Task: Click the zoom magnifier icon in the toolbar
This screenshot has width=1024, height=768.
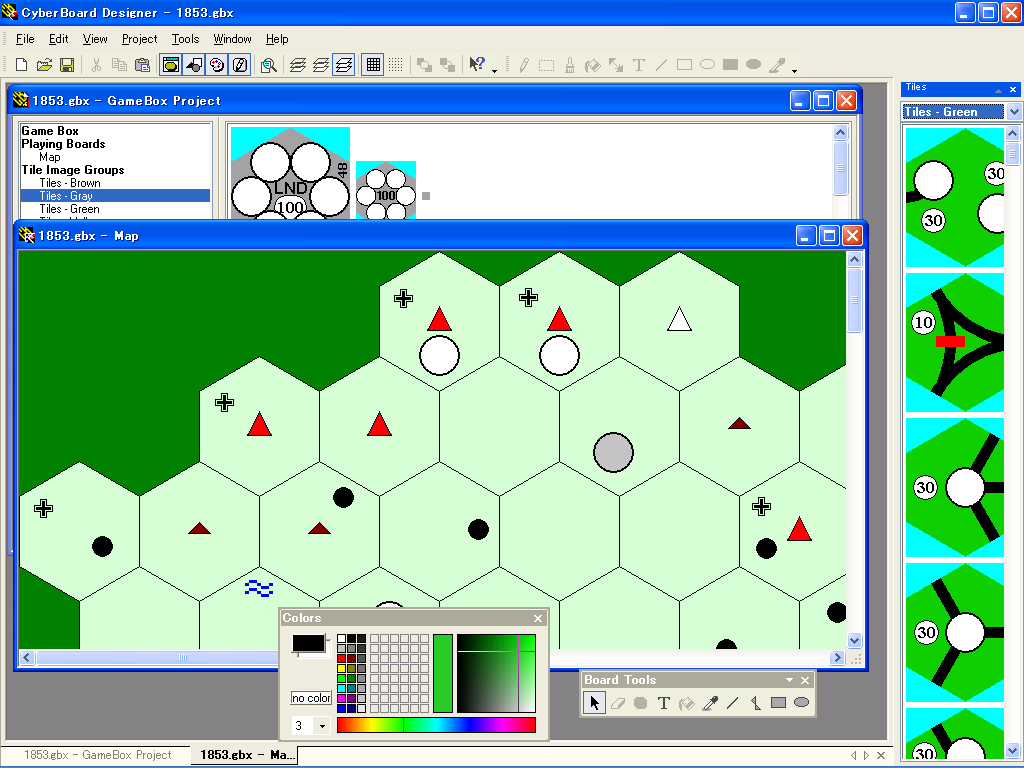Action: [268, 65]
